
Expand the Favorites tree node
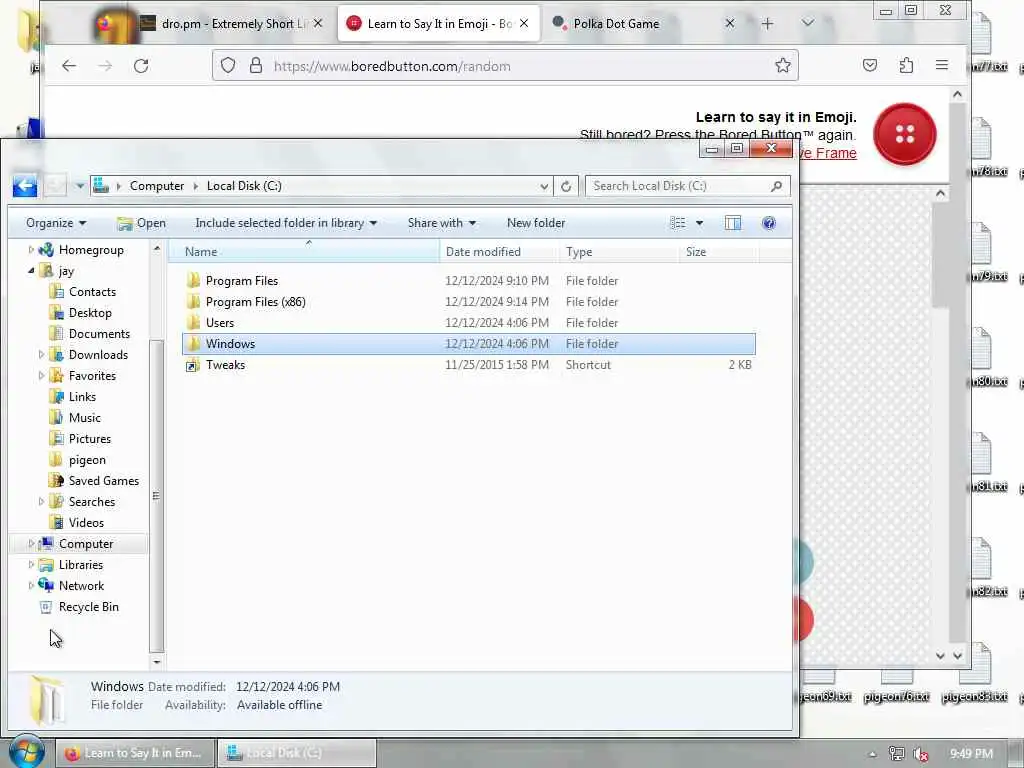[41, 376]
